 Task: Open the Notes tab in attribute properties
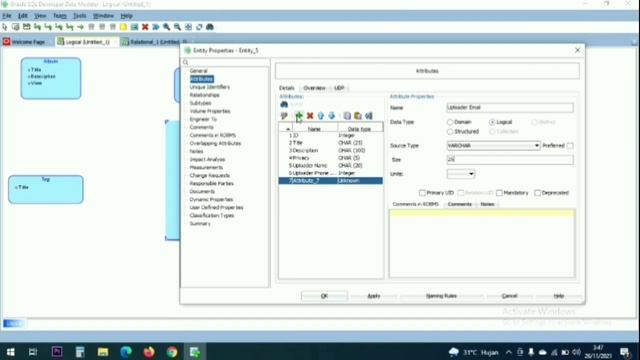(x=487, y=204)
